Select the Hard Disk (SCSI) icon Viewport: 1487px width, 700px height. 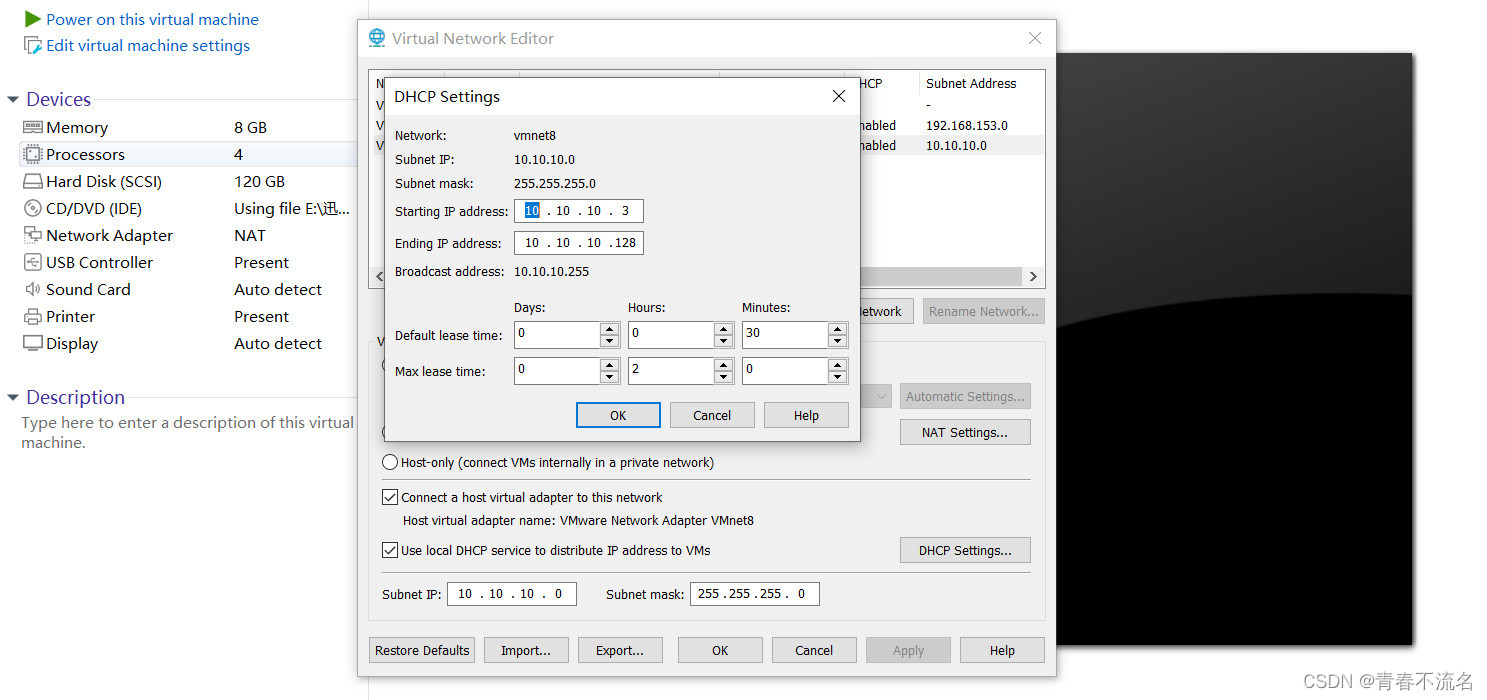[33, 181]
